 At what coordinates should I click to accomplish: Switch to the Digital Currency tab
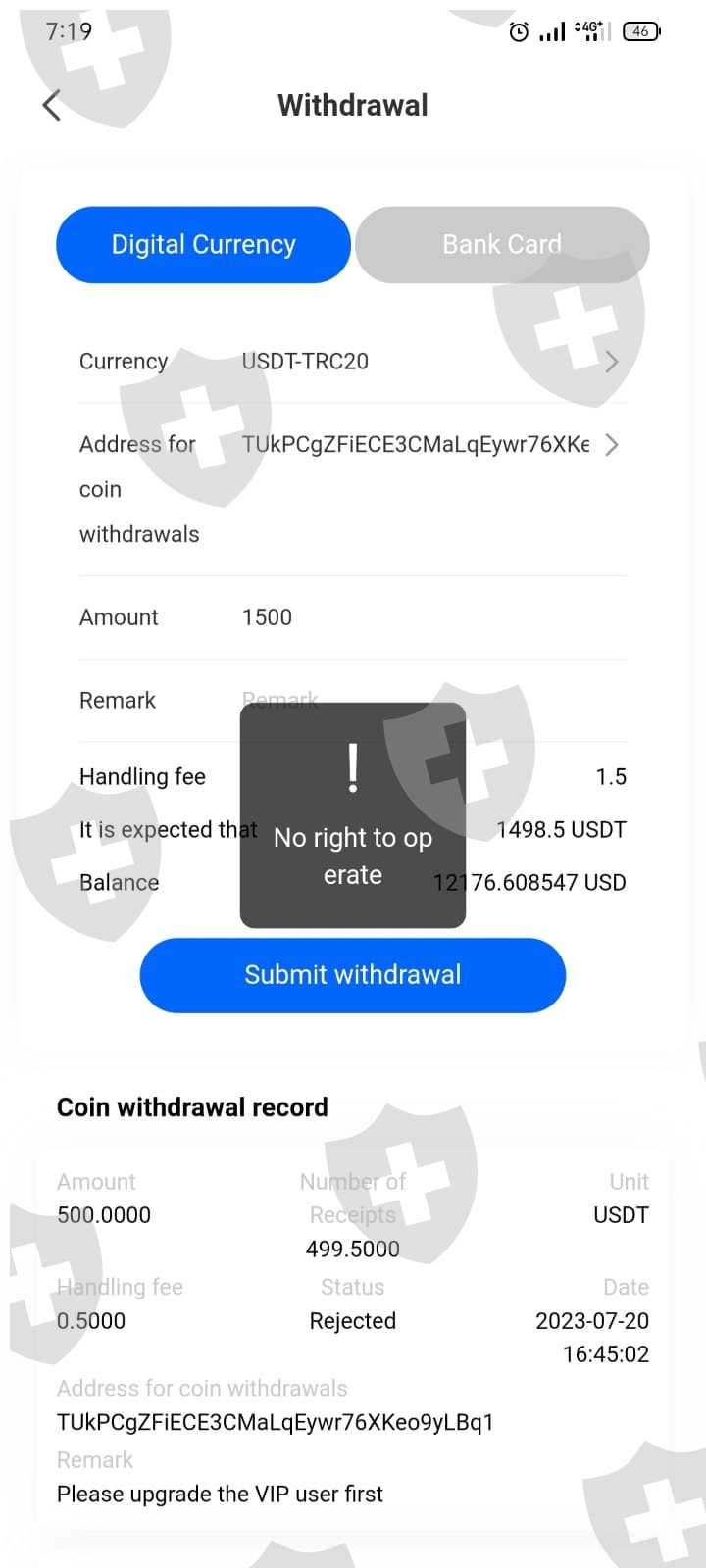203,244
